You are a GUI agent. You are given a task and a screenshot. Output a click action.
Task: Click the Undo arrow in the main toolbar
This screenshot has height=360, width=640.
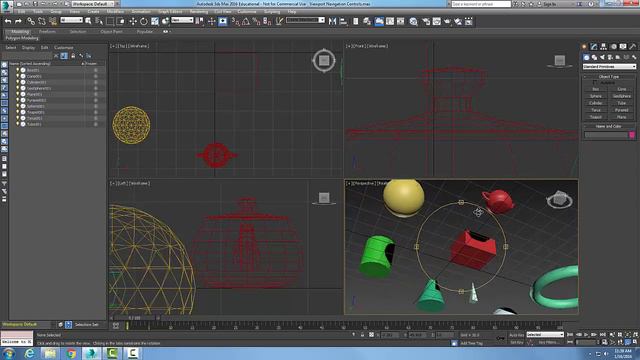pos(8,21)
